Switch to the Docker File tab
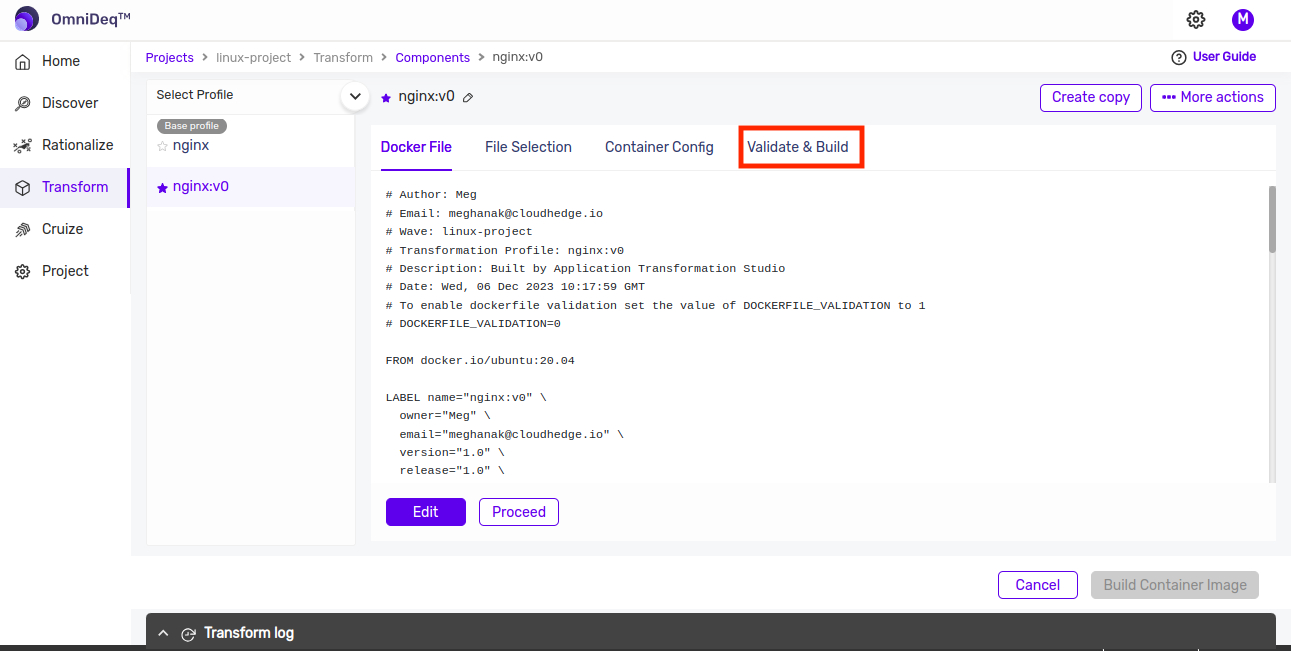The height and width of the screenshot is (651, 1291). coord(416,147)
